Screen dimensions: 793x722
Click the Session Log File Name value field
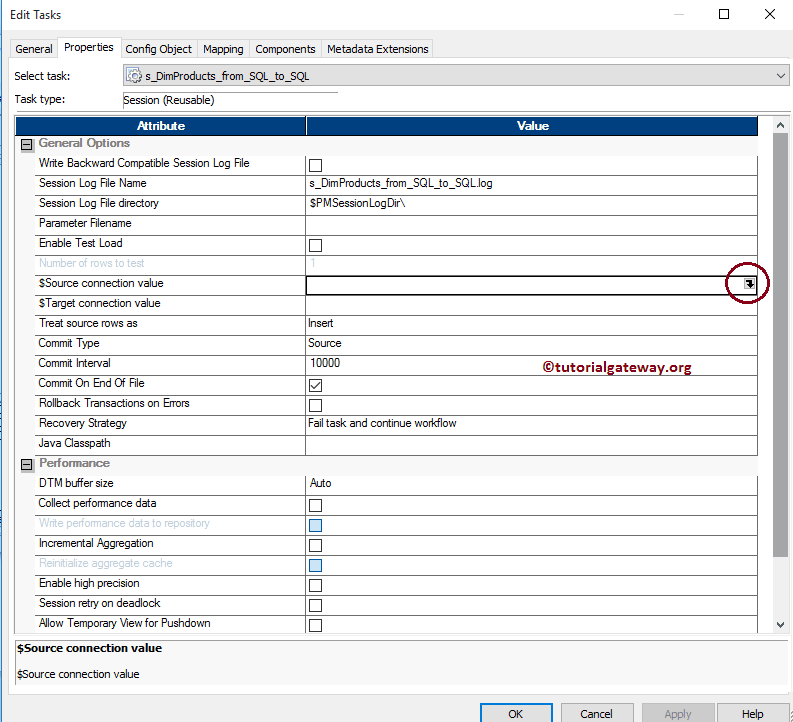pos(531,183)
